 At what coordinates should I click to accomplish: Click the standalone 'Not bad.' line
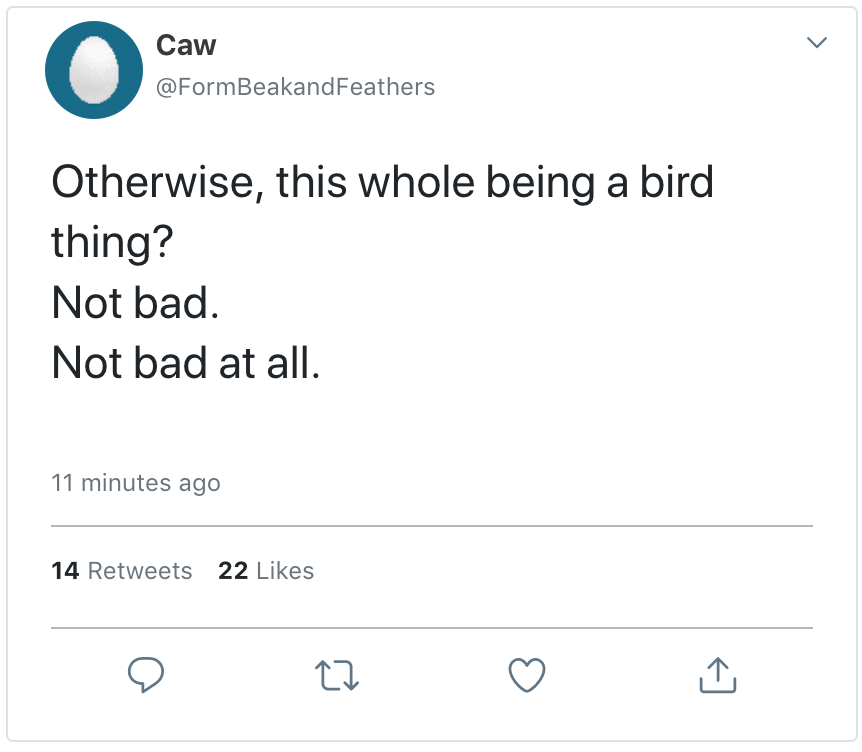pos(135,304)
